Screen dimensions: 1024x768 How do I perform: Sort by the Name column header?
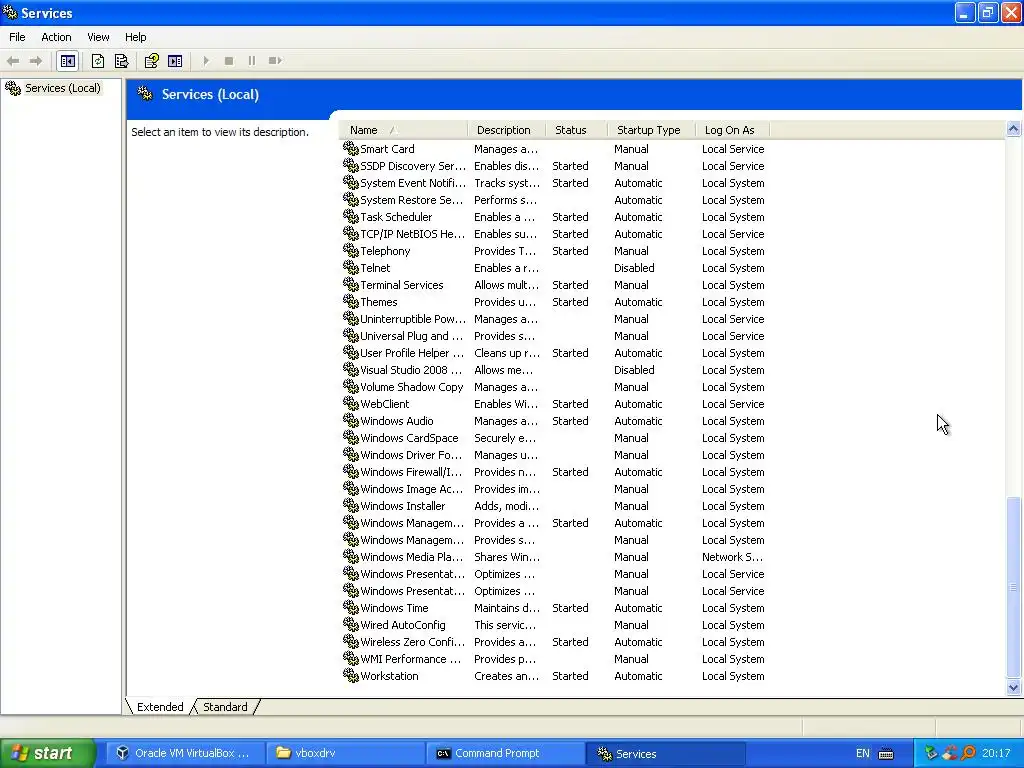[403, 130]
